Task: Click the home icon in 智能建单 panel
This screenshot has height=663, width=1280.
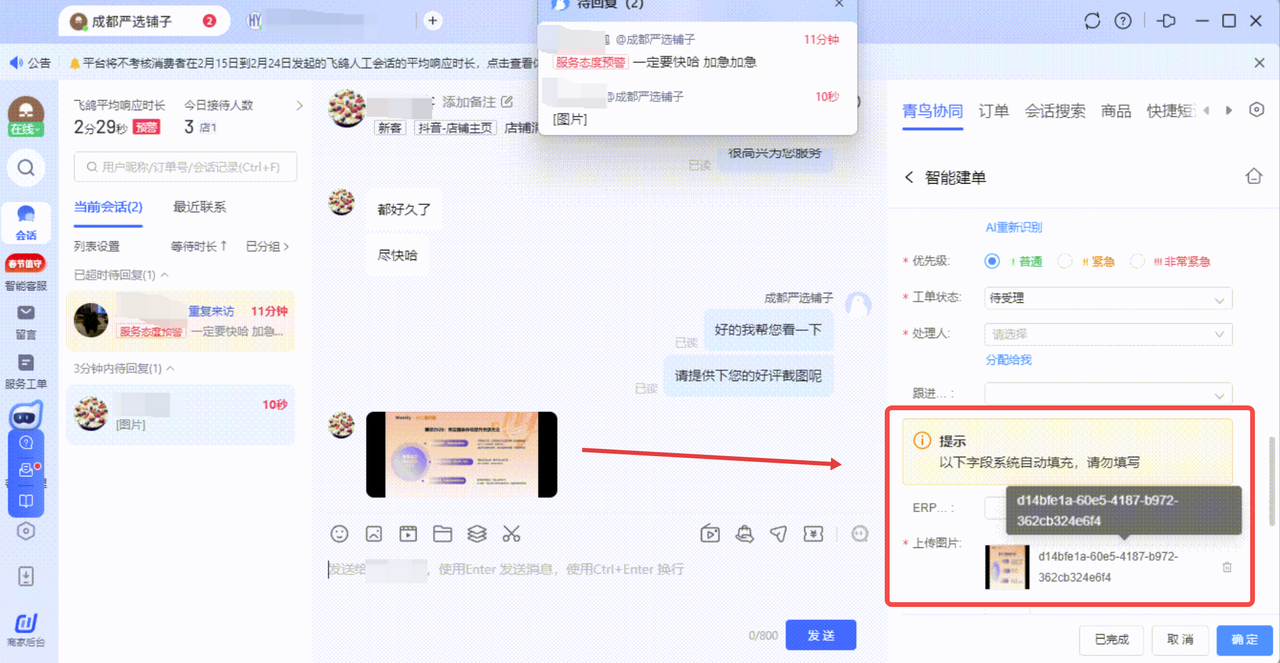Action: (x=1253, y=176)
